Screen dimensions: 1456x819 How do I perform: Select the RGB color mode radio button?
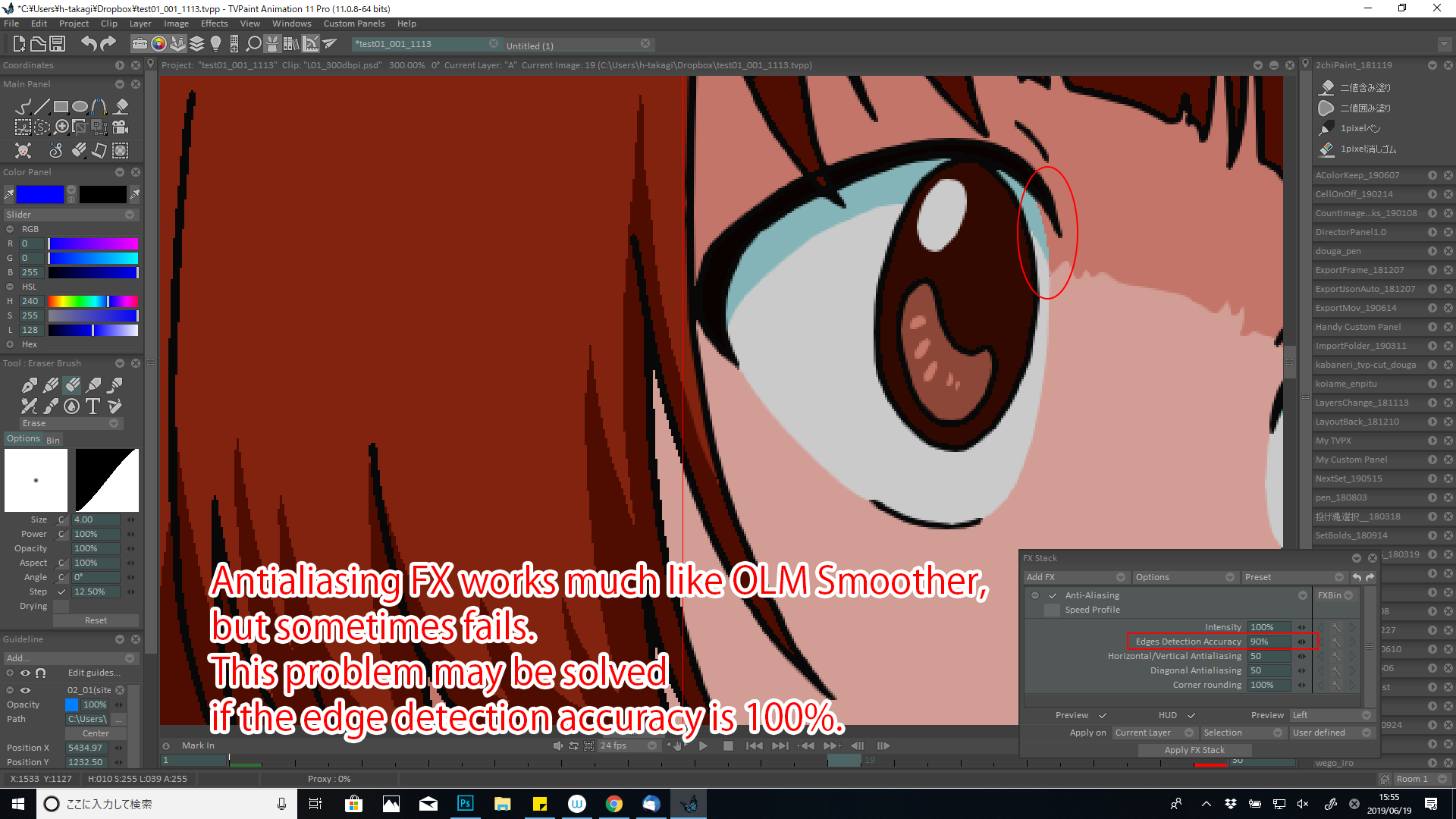click(x=10, y=229)
